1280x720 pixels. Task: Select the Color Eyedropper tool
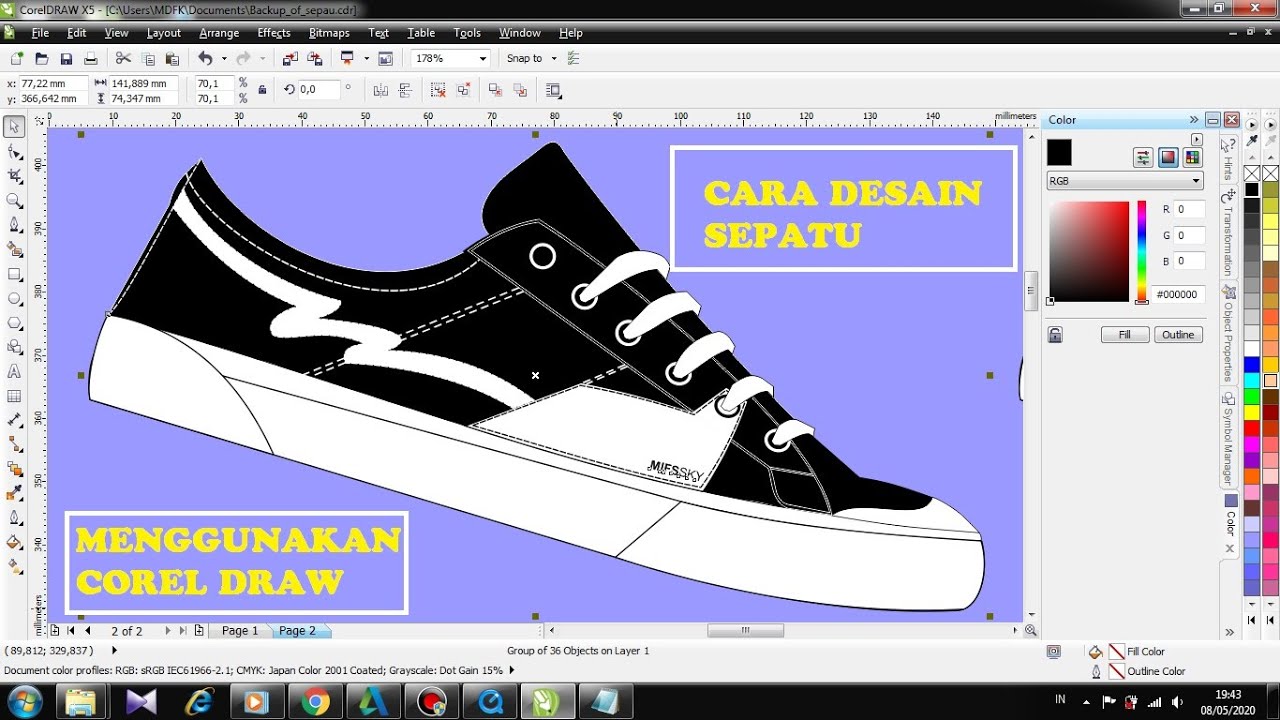click(x=14, y=493)
